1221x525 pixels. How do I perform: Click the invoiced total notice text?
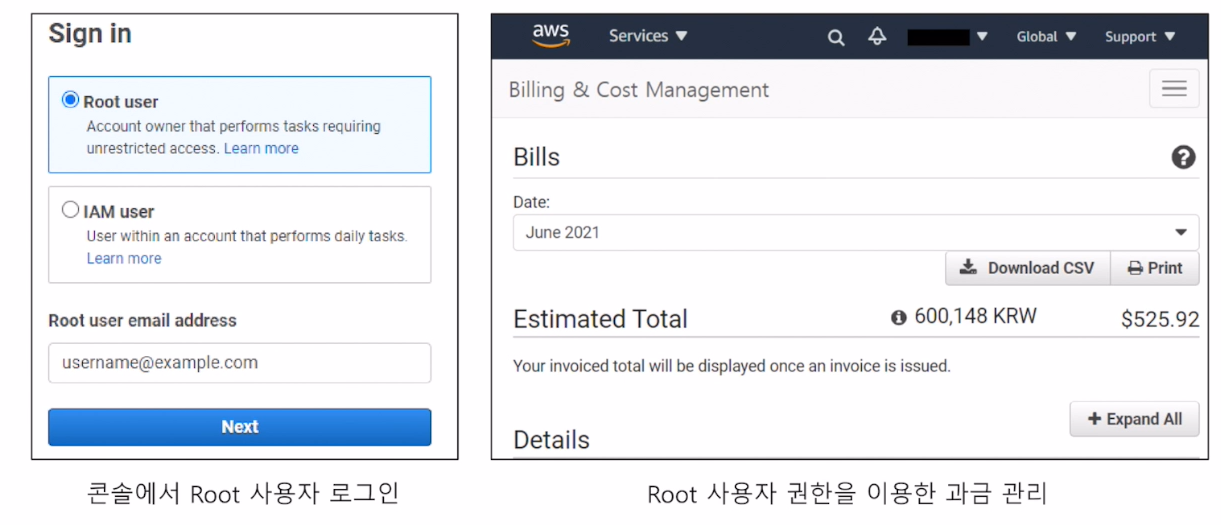(732, 366)
